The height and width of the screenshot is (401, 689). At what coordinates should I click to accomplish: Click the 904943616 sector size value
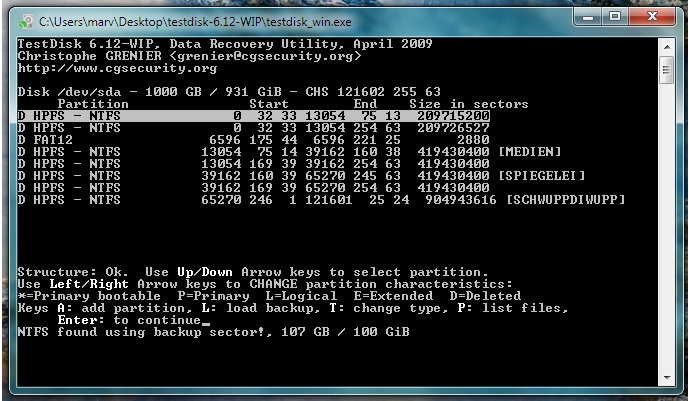(x=461, y=200)
